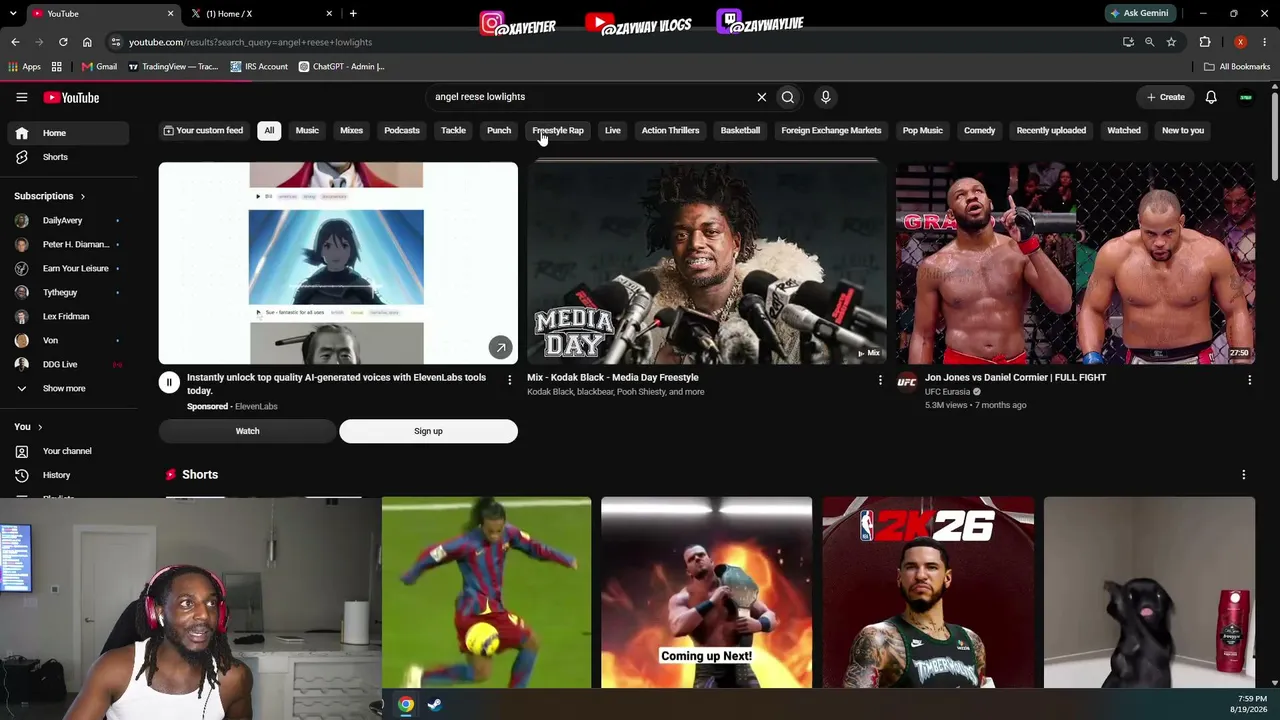Image resolution: width=1280 pixels, height=720 pixels.
Task: Open the Apps bookmark shortcut
Action: pyautogui.click(x=24, y=67)
